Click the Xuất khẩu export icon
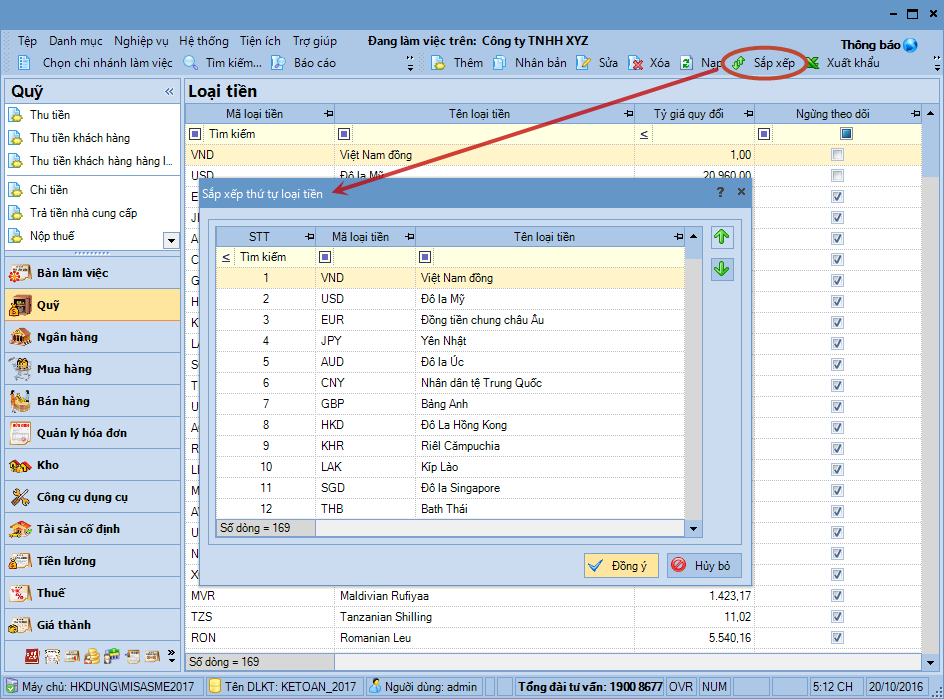This screenshot has width=944, height=699. point(813,63)
